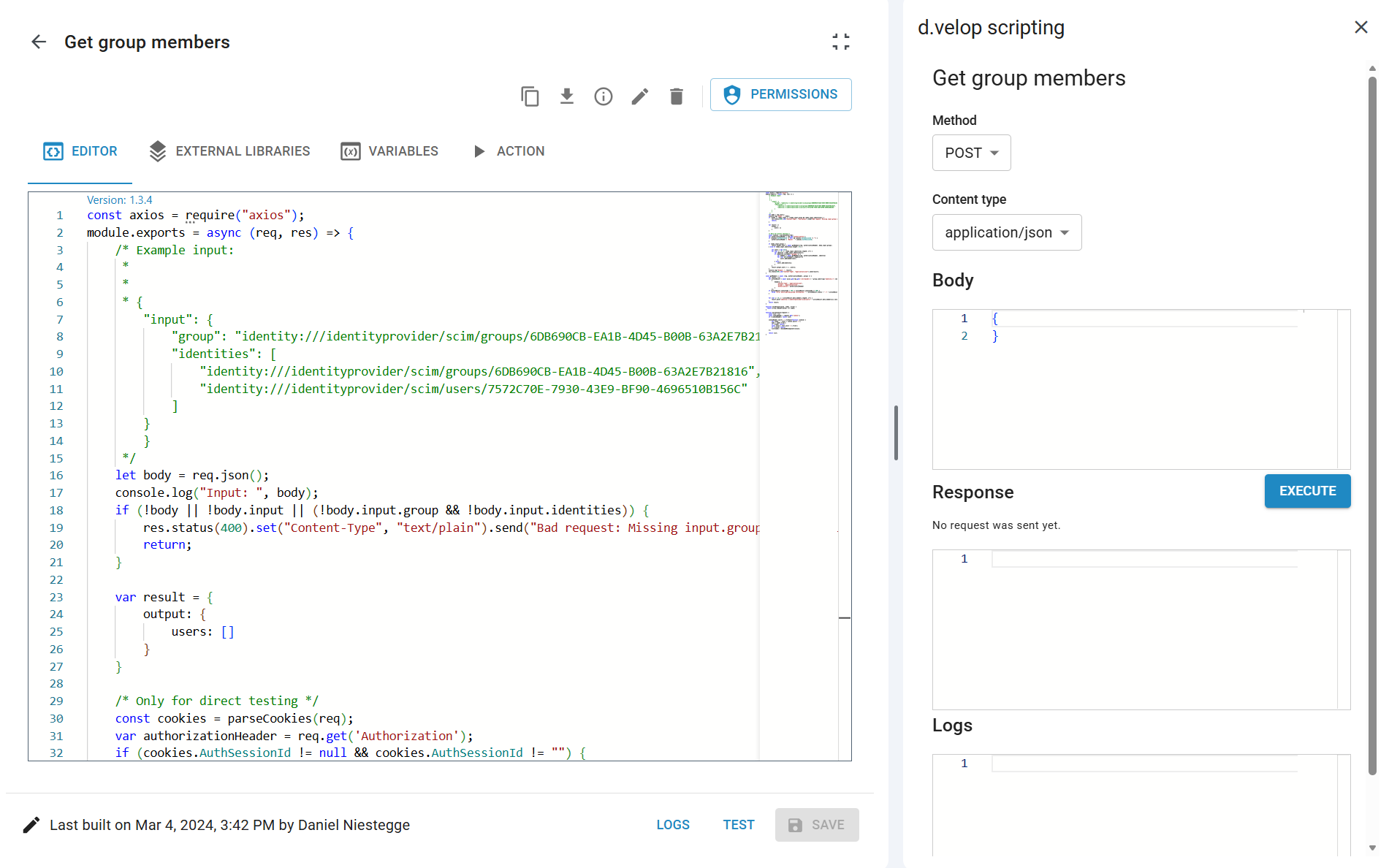The image size is (1389, 868).
Task: Open script info with the info icon
Action: click(603, 96)
